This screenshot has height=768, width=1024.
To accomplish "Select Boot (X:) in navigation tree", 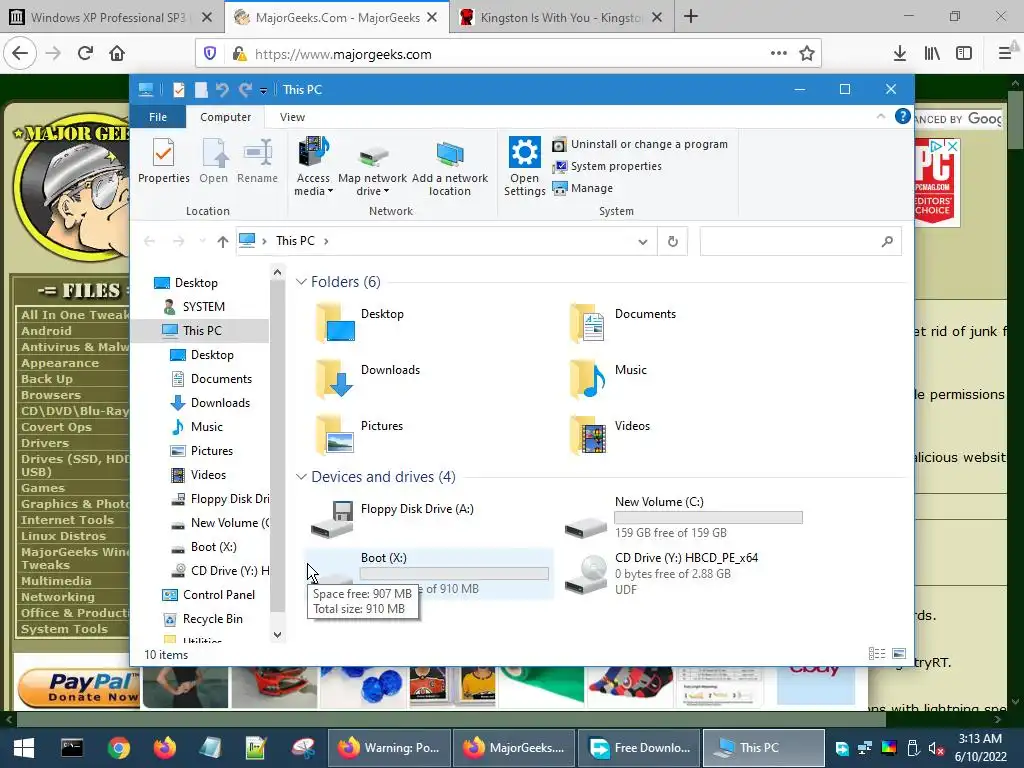I will click(213, 547).
